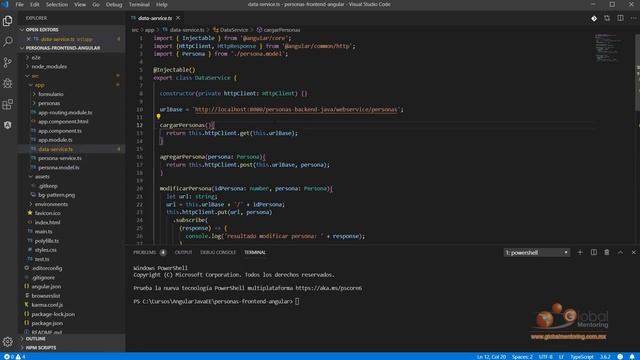Click errors and warnings count in status bar
The image size is (640, 360).
14,357
